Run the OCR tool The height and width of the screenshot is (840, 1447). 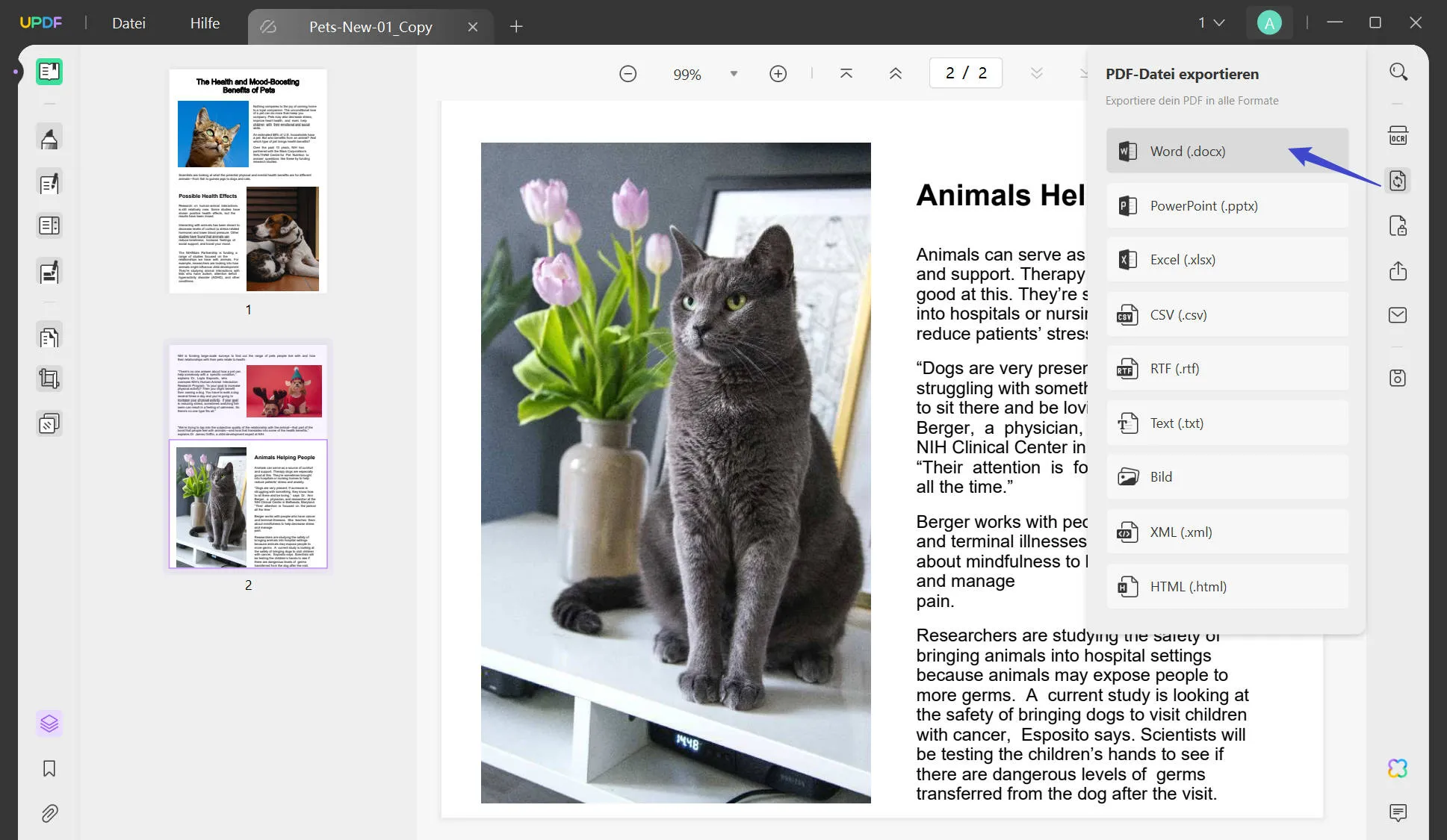(1398, 136)
